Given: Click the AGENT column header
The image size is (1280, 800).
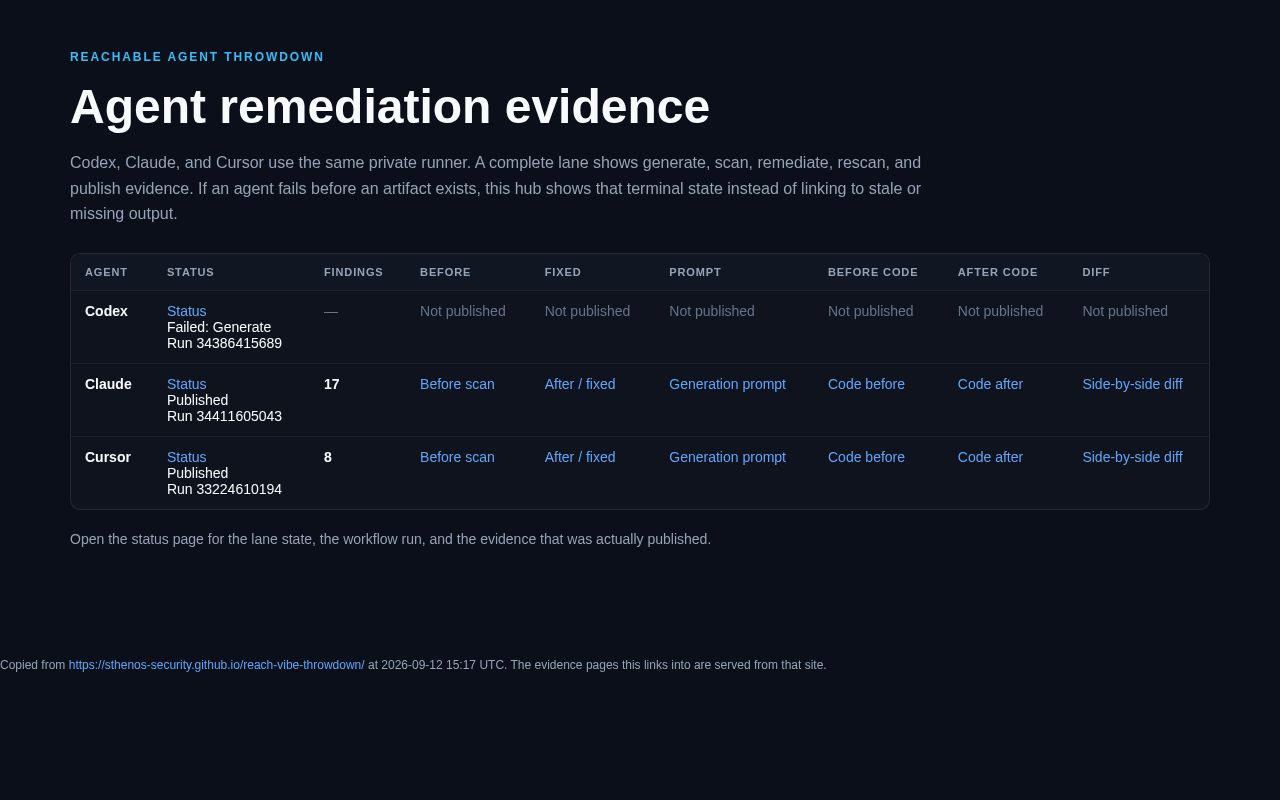Looking at the screenshot, I should [106, 272].
